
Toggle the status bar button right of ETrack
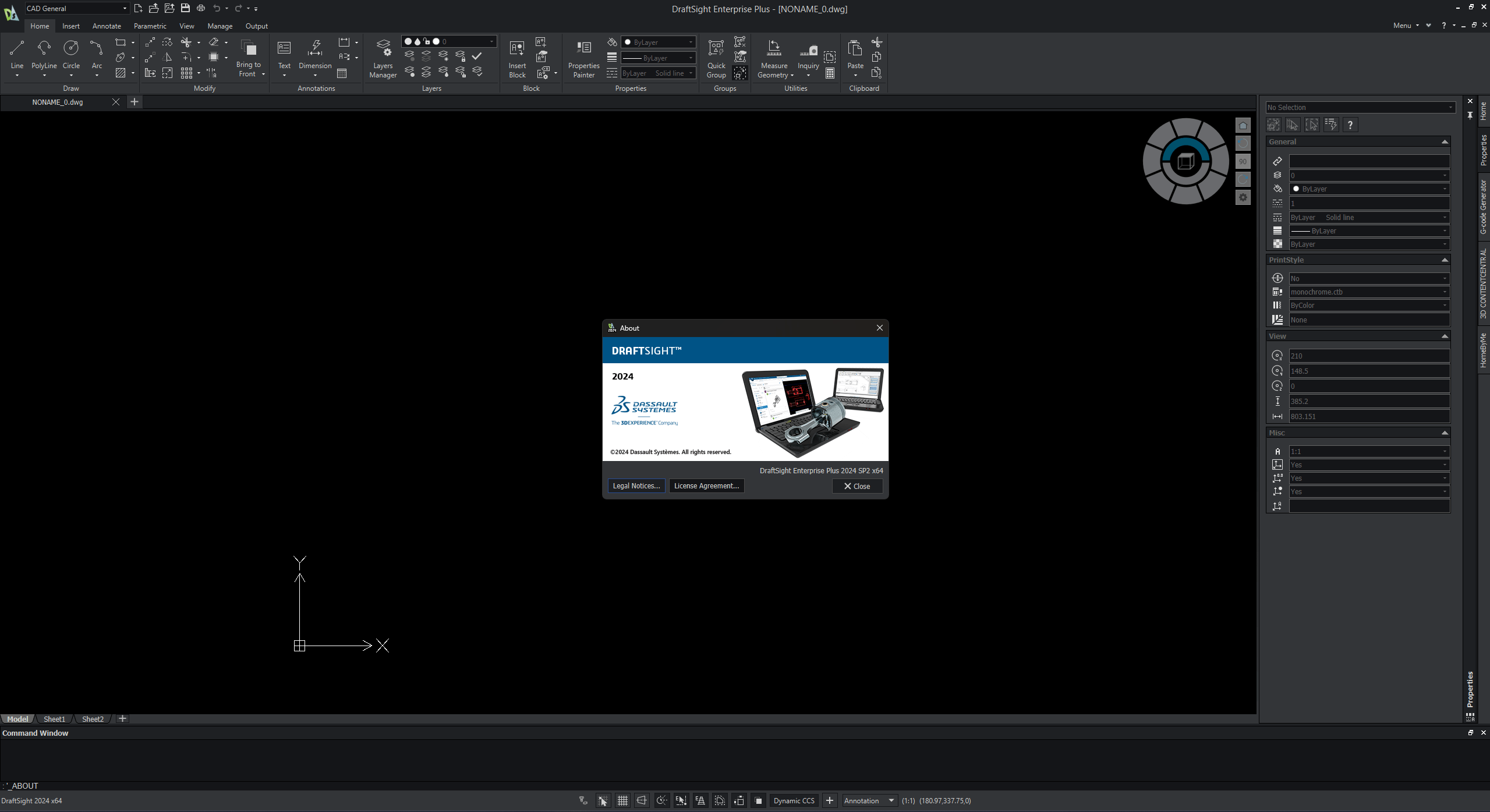tap(720, 801)
